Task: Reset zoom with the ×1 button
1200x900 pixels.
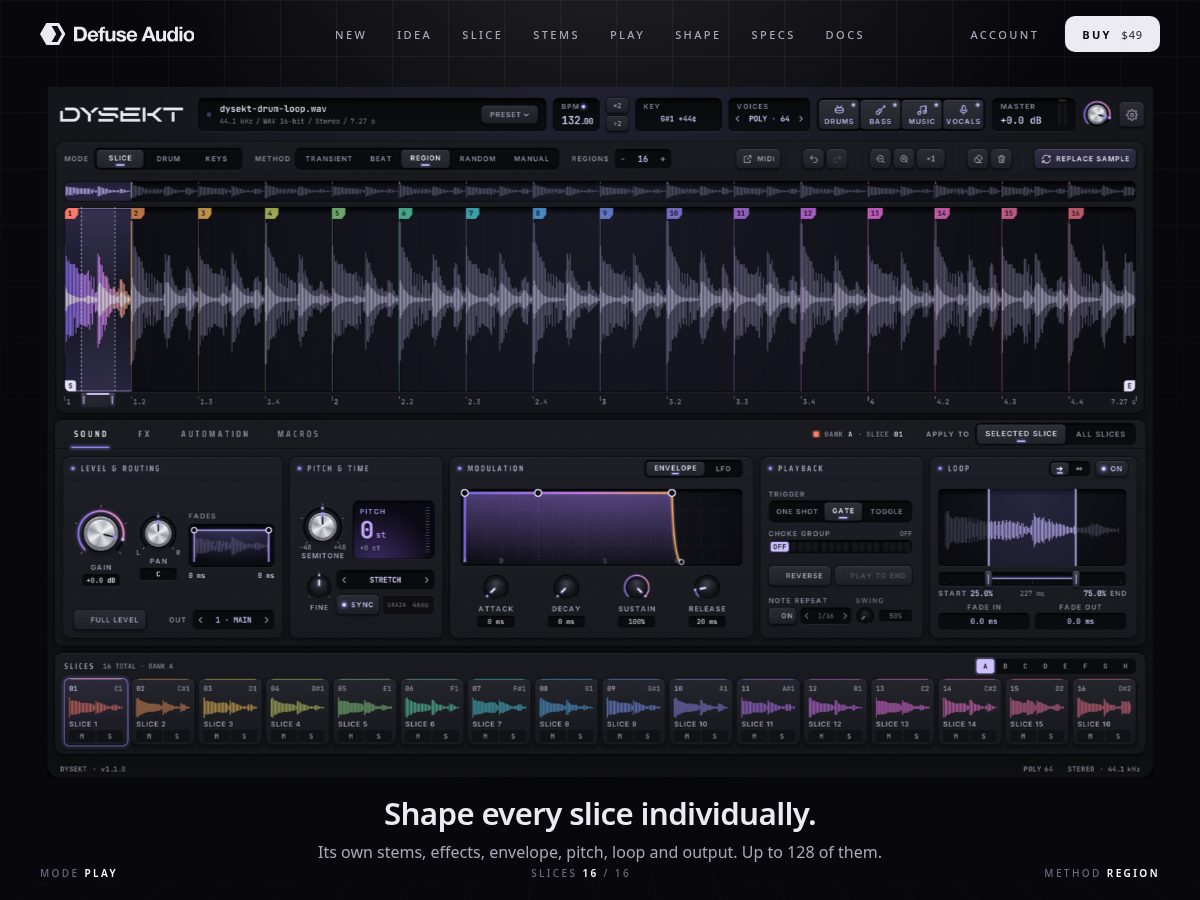Action: point(930,158)
